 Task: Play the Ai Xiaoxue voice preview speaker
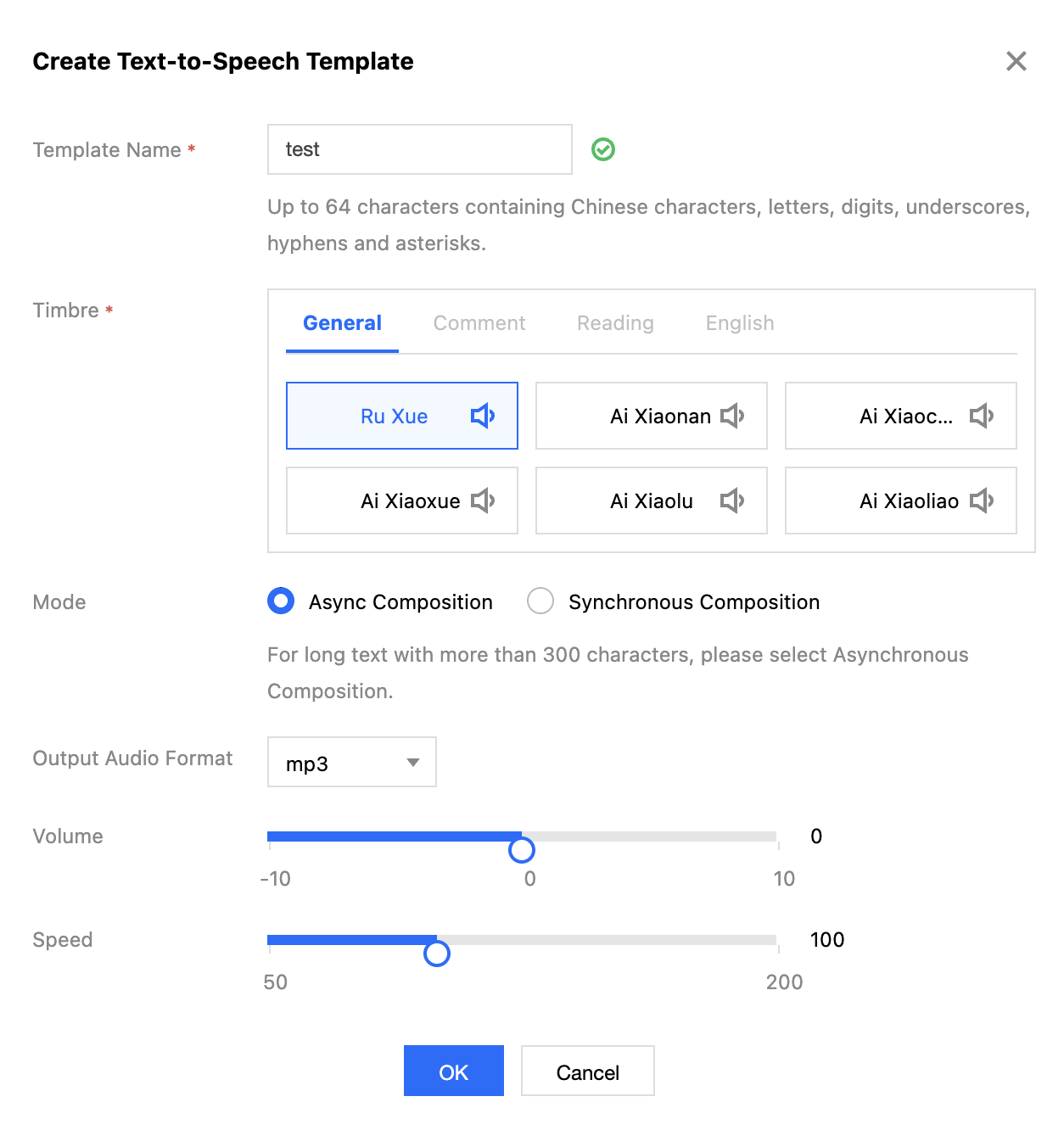tap(482, 501)
